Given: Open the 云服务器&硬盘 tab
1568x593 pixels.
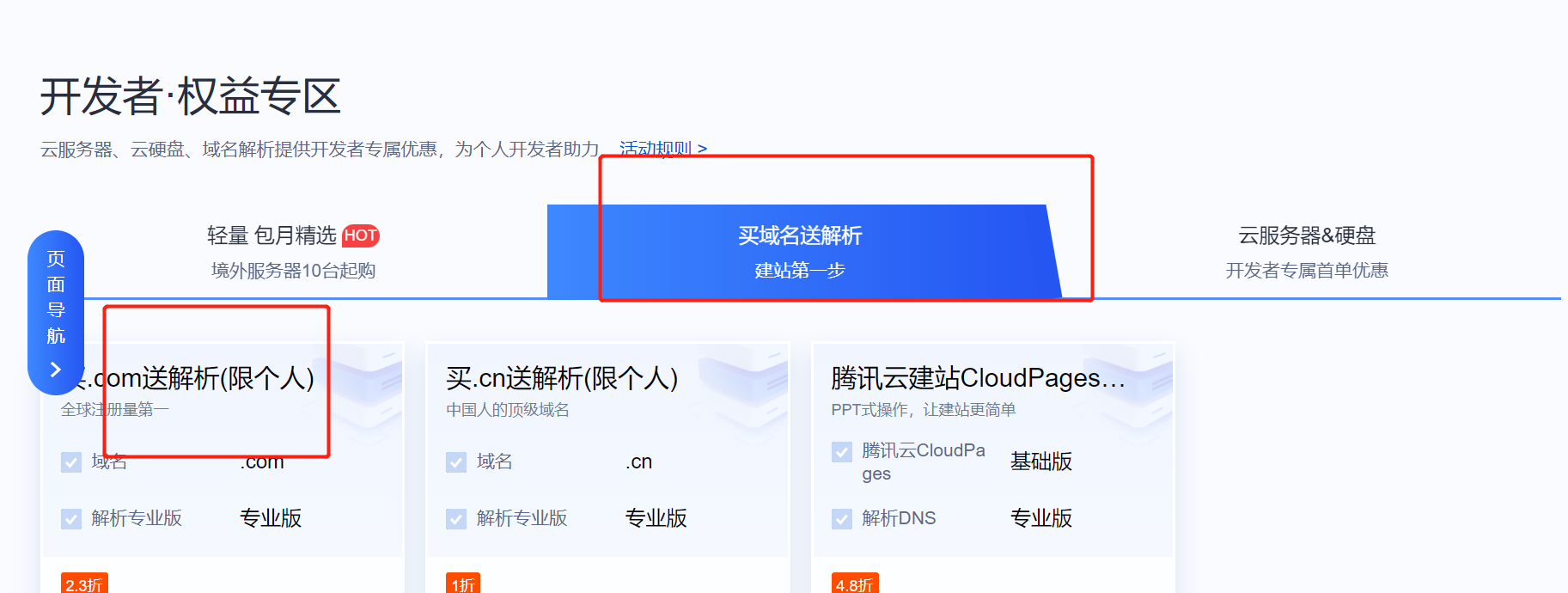Looking at the screenshot, I should point(1307,252).
